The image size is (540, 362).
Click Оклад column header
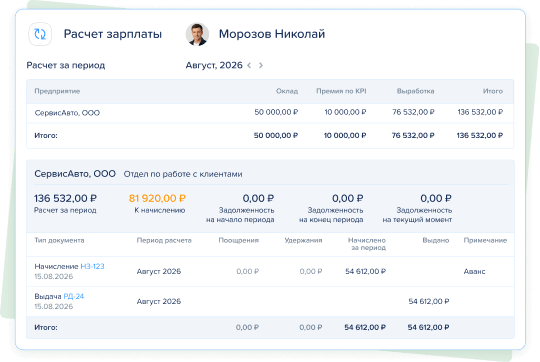pyautogui.click(x=287, y=91)
